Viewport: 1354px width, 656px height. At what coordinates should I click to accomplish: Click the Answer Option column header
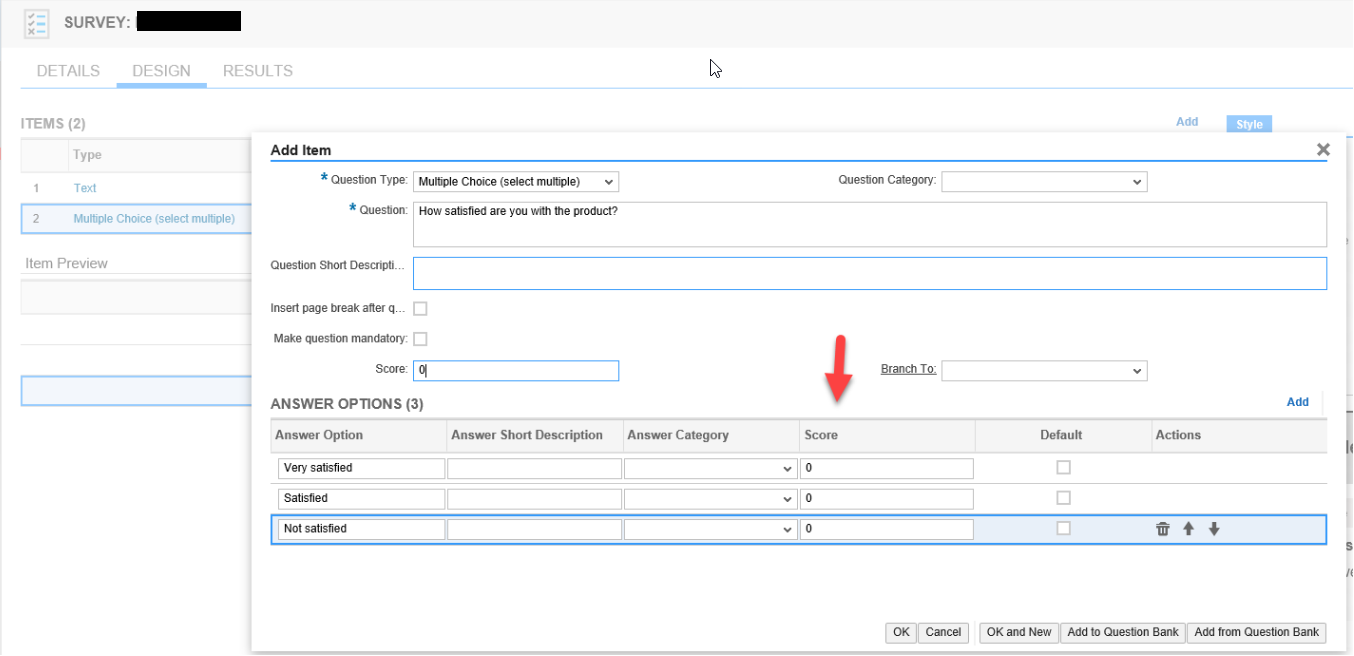(319, 435)
